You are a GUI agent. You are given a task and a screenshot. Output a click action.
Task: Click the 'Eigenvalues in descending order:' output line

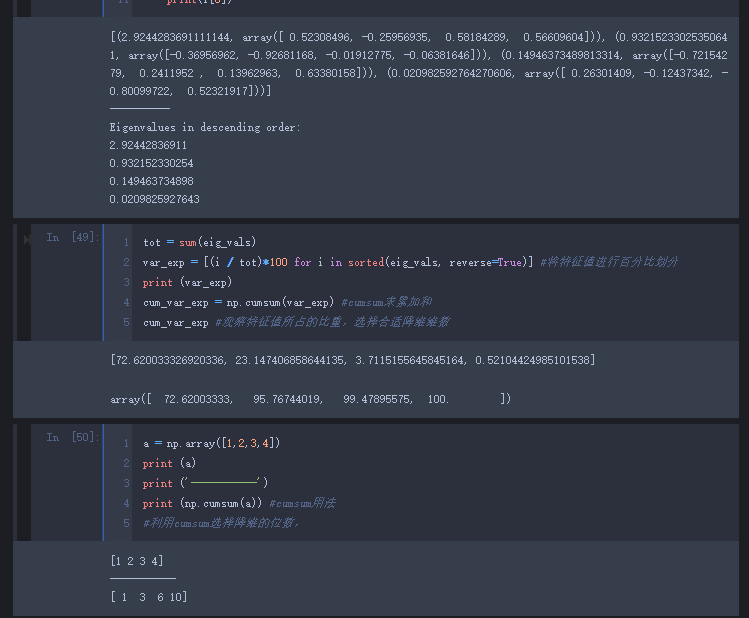[205, 128]
